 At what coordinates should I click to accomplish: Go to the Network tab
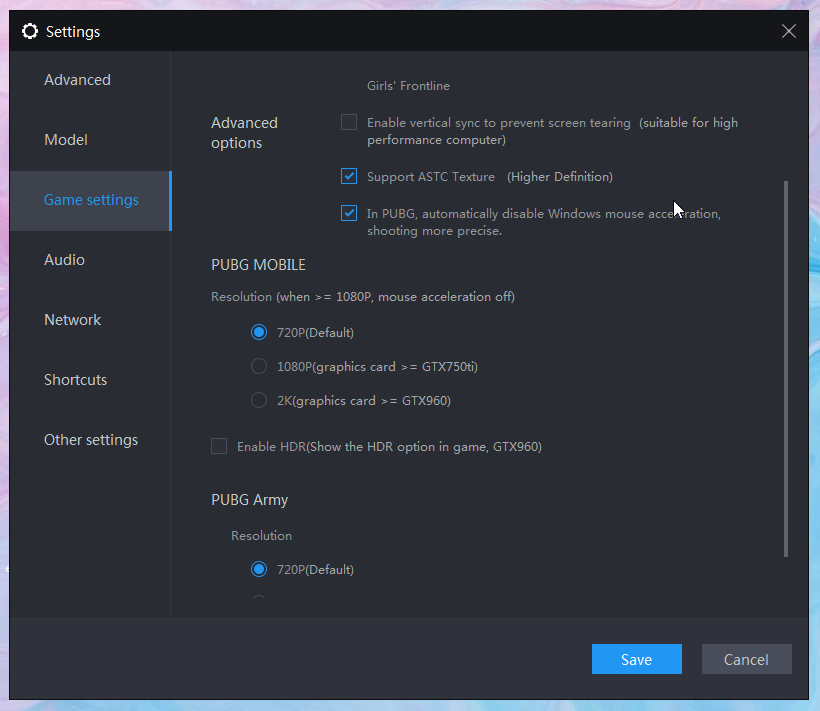tap(73, 320)
